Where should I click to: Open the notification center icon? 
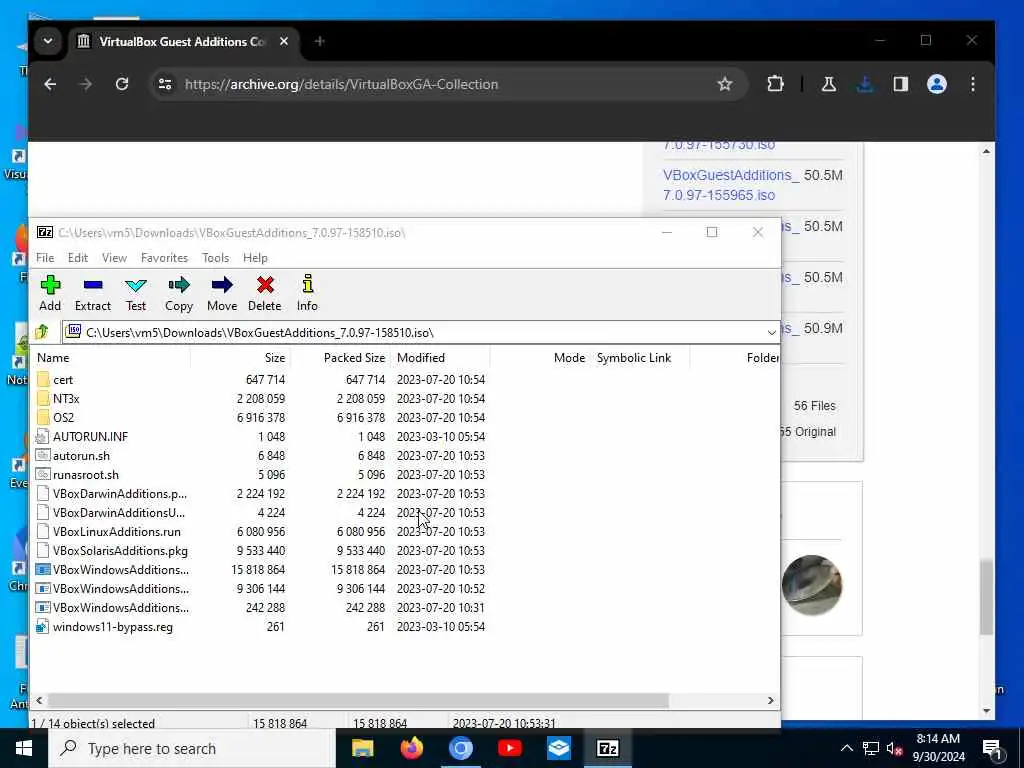(992, 748)
